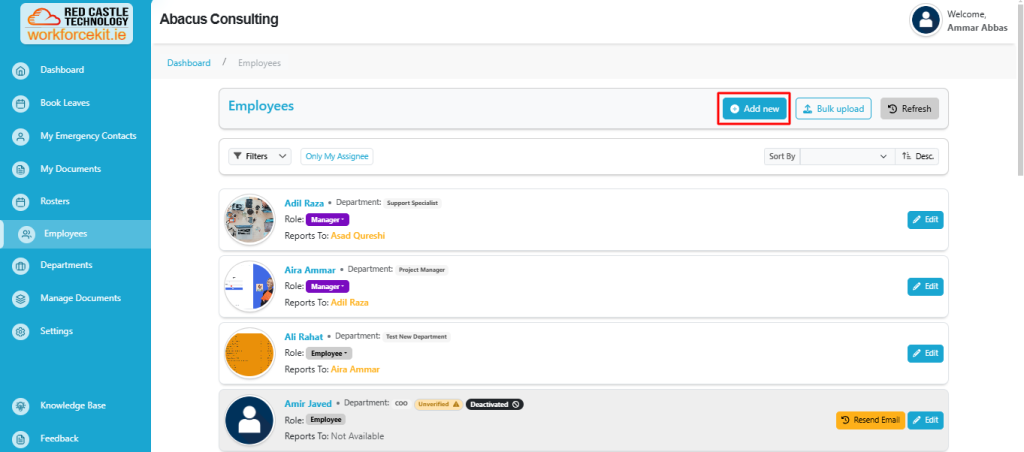The width and height of the screenshot is (1024, 452).
Task: Click the Dashboard breadcrumb link
Action: (x=189, y=63)
